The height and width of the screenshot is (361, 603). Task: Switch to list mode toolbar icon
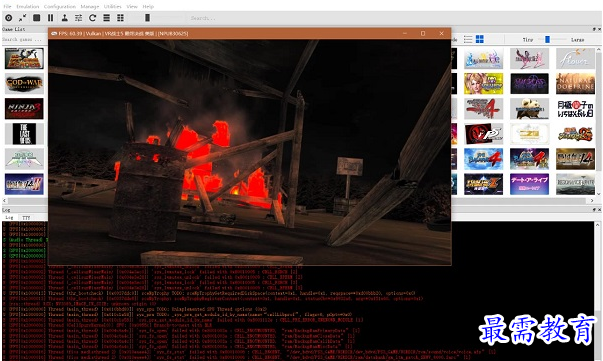[x=107, y=18]
